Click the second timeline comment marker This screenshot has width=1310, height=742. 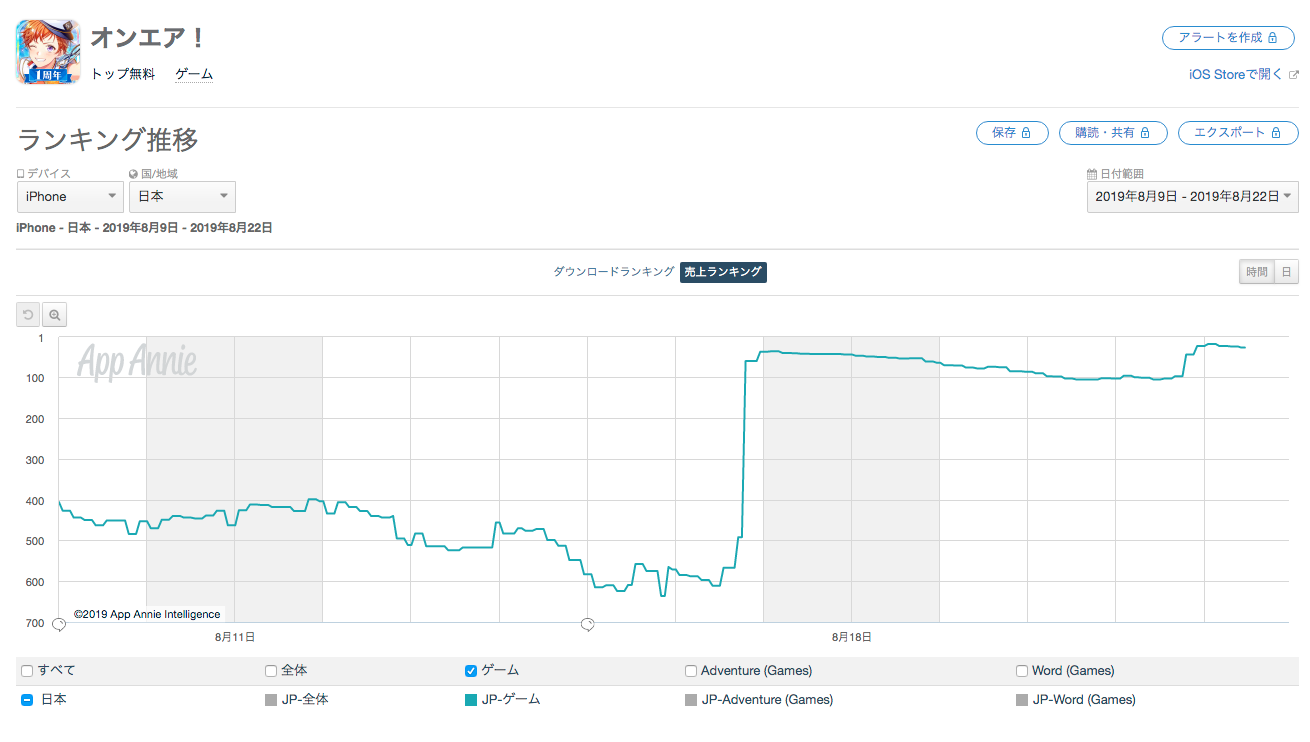pos(588,624)
